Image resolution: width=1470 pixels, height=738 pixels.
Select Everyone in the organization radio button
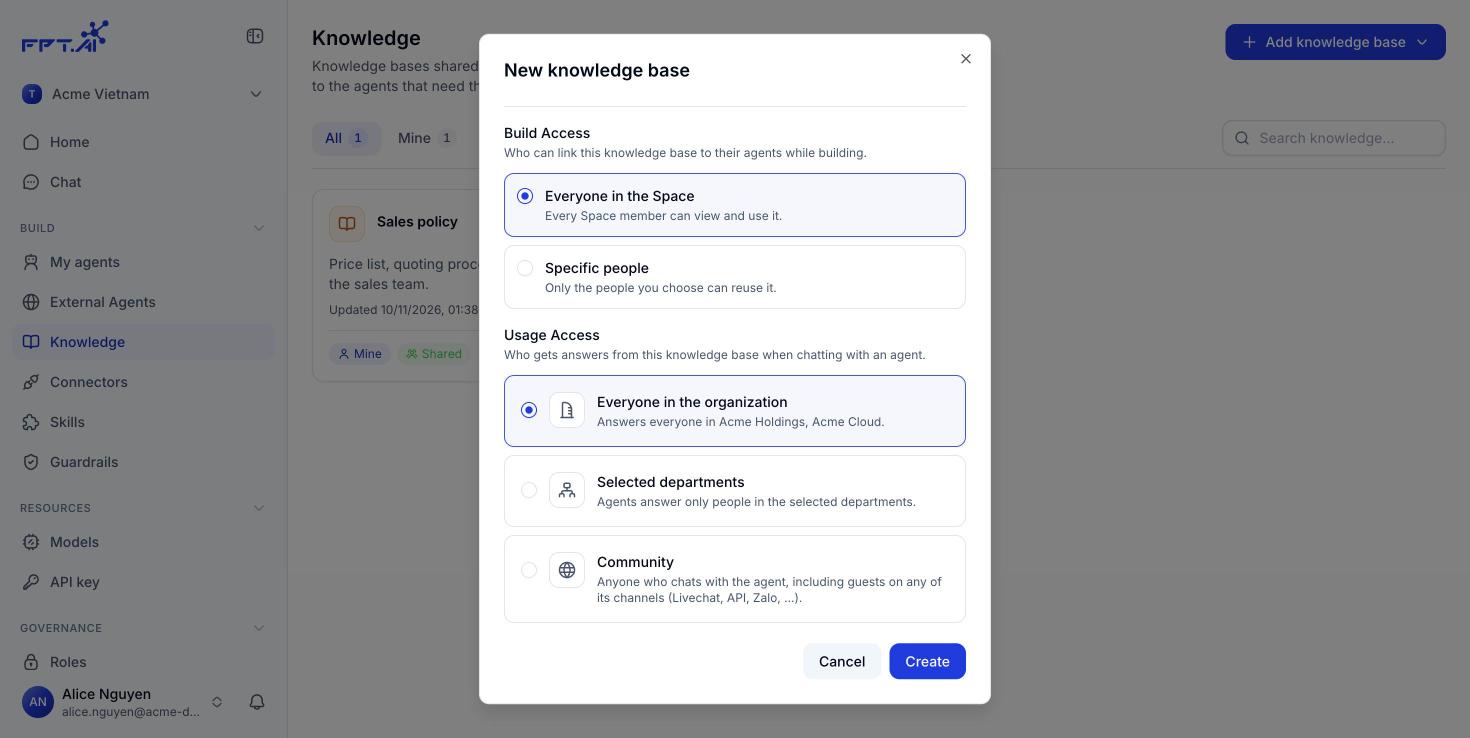click(x=529, y=410)
